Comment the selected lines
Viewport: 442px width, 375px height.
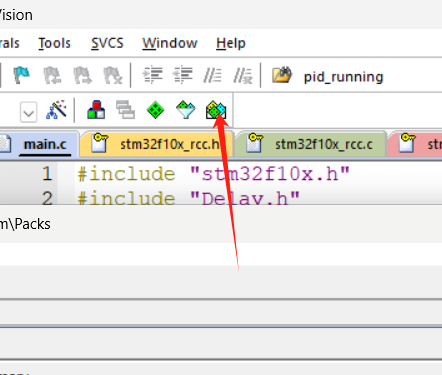tap(212, 75)
